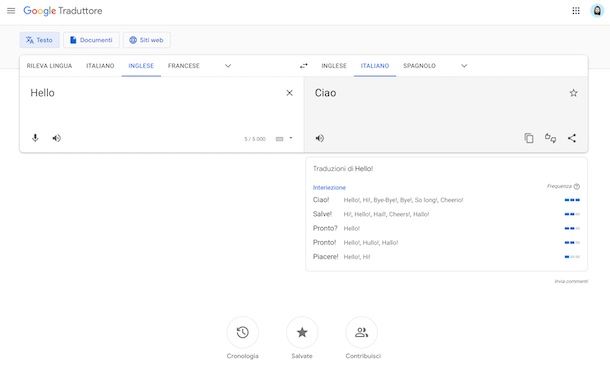This screenshot has width=610, height=377.
Task: Click the Interiezione category label
Action: click(329, 188)
